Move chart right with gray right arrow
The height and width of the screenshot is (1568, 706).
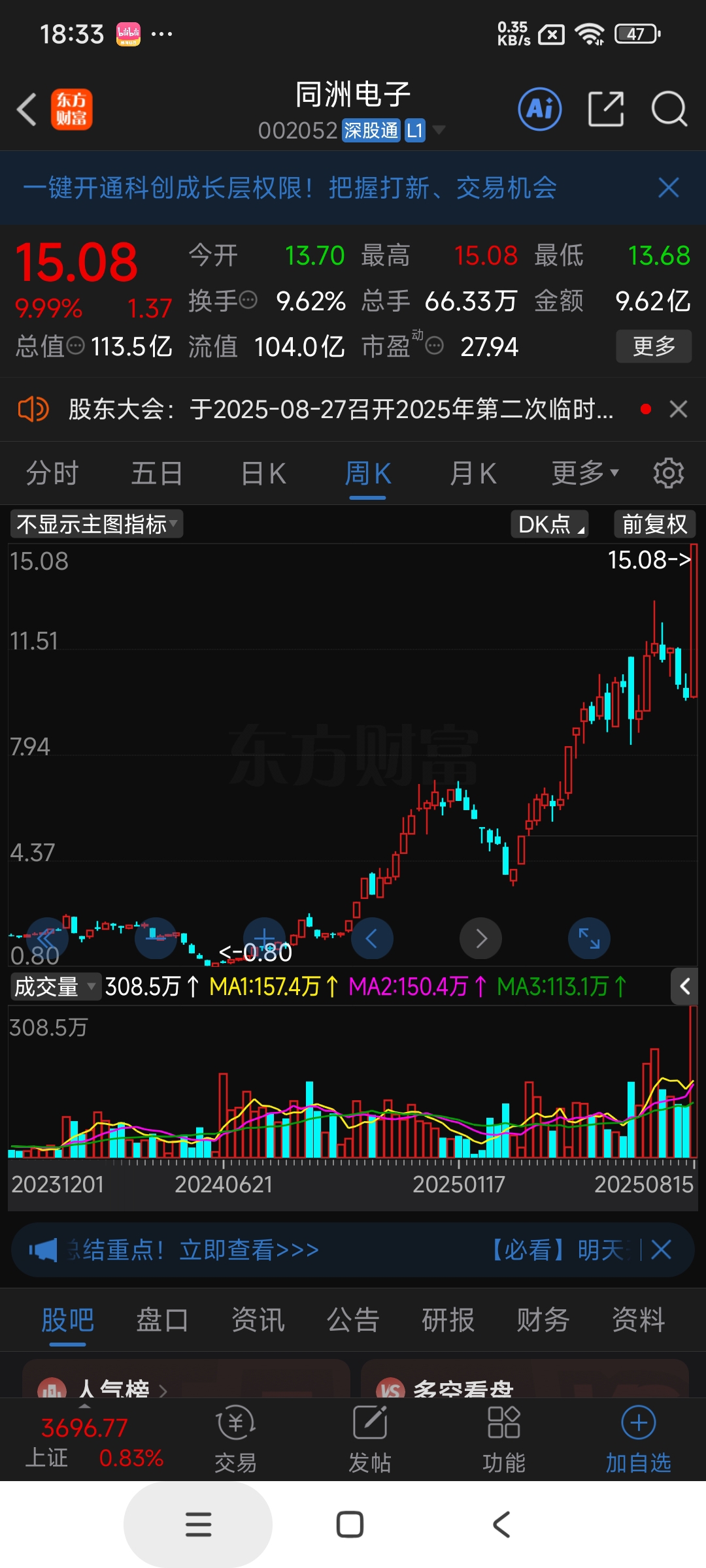[x=480, y=939]
